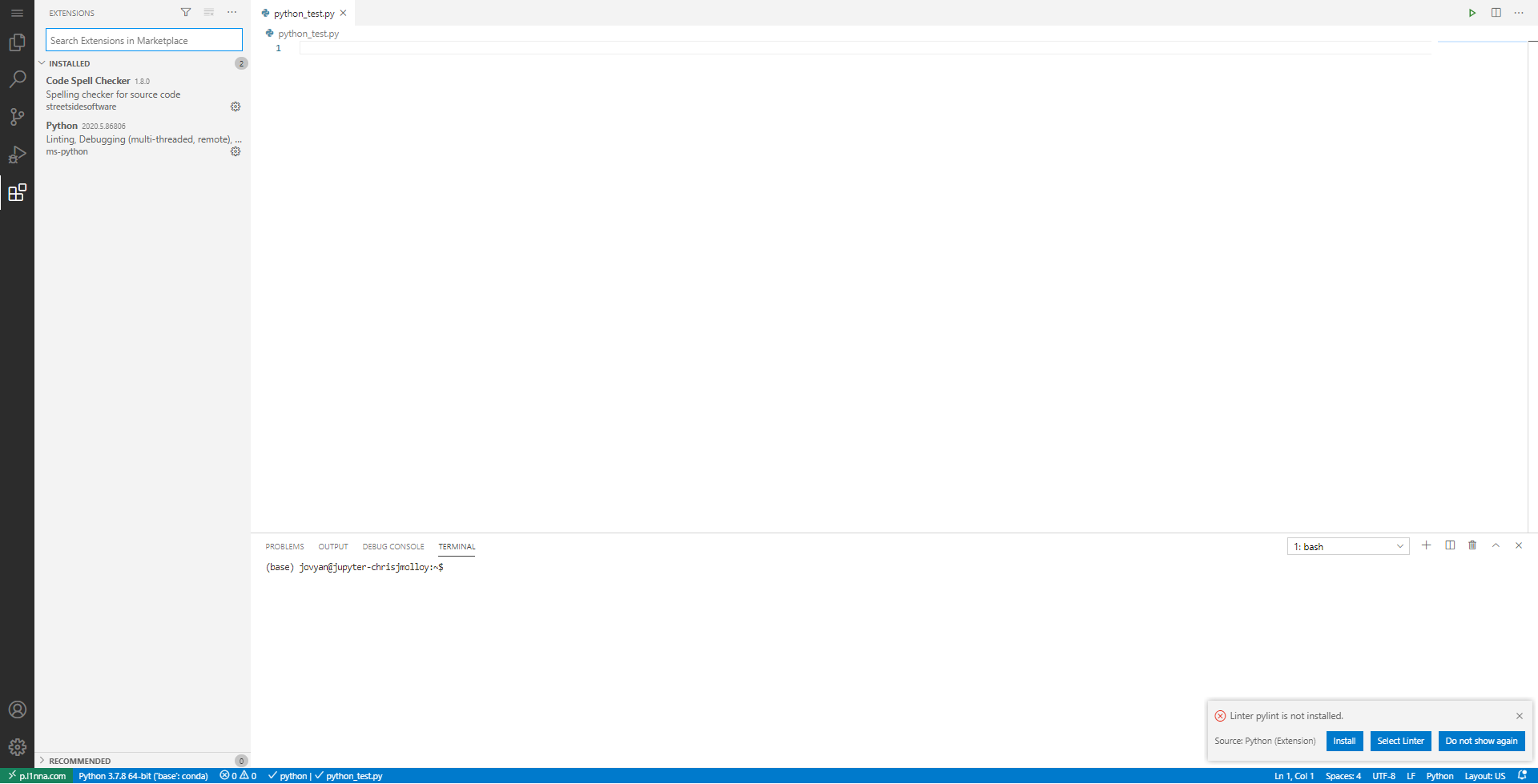Click remote indicator p.l1nna.com

pos(37,776)
